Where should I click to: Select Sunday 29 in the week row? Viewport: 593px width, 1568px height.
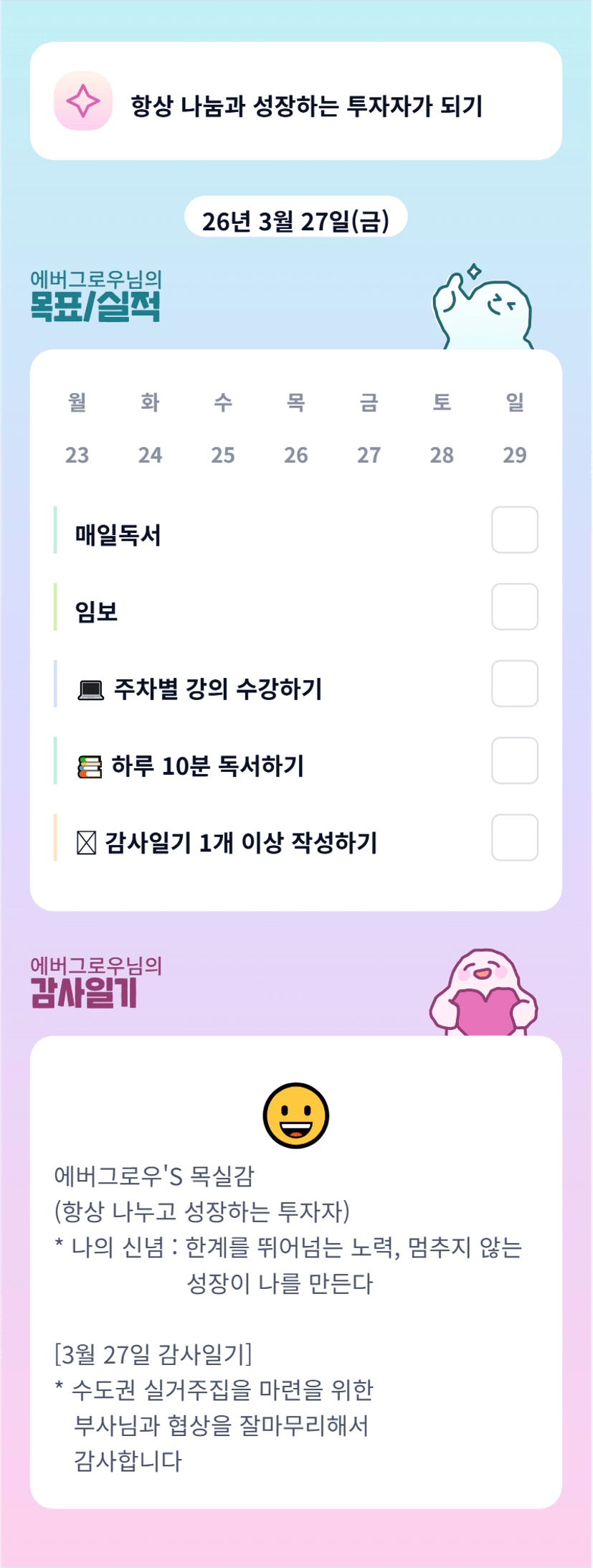click(514, 455)
